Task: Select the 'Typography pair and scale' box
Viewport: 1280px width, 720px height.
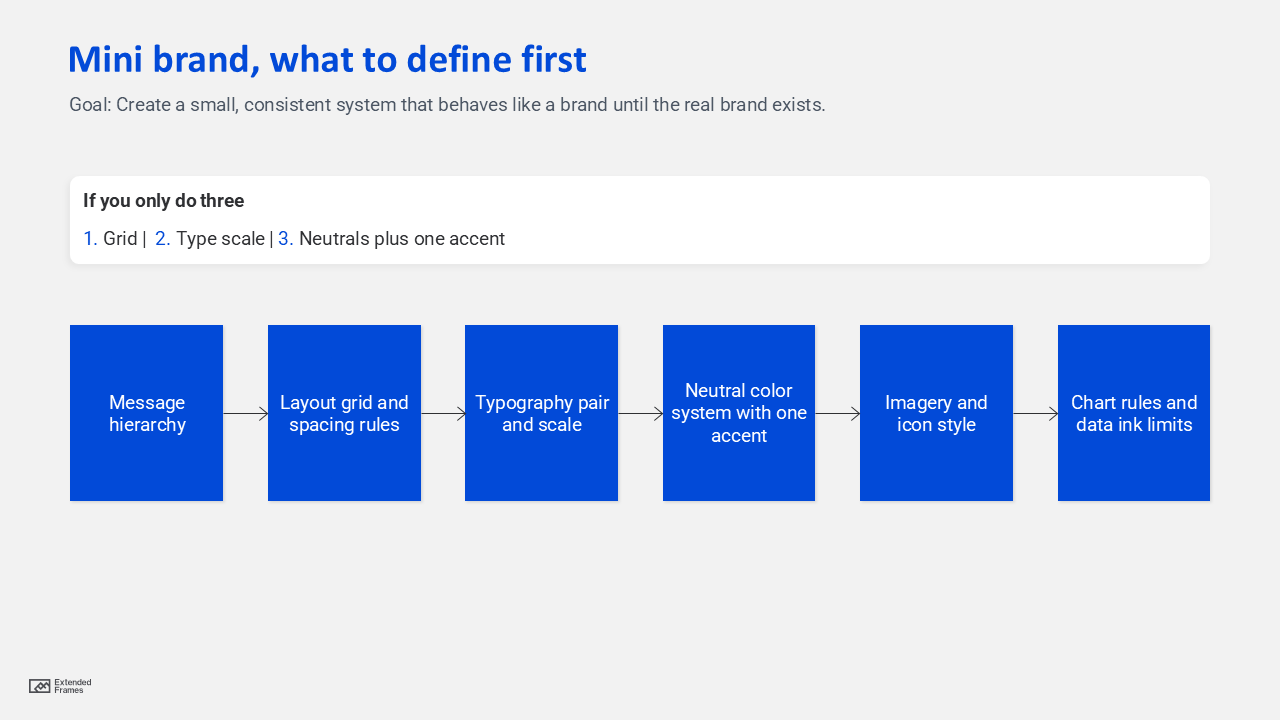Action: click(x=541, y=413)
